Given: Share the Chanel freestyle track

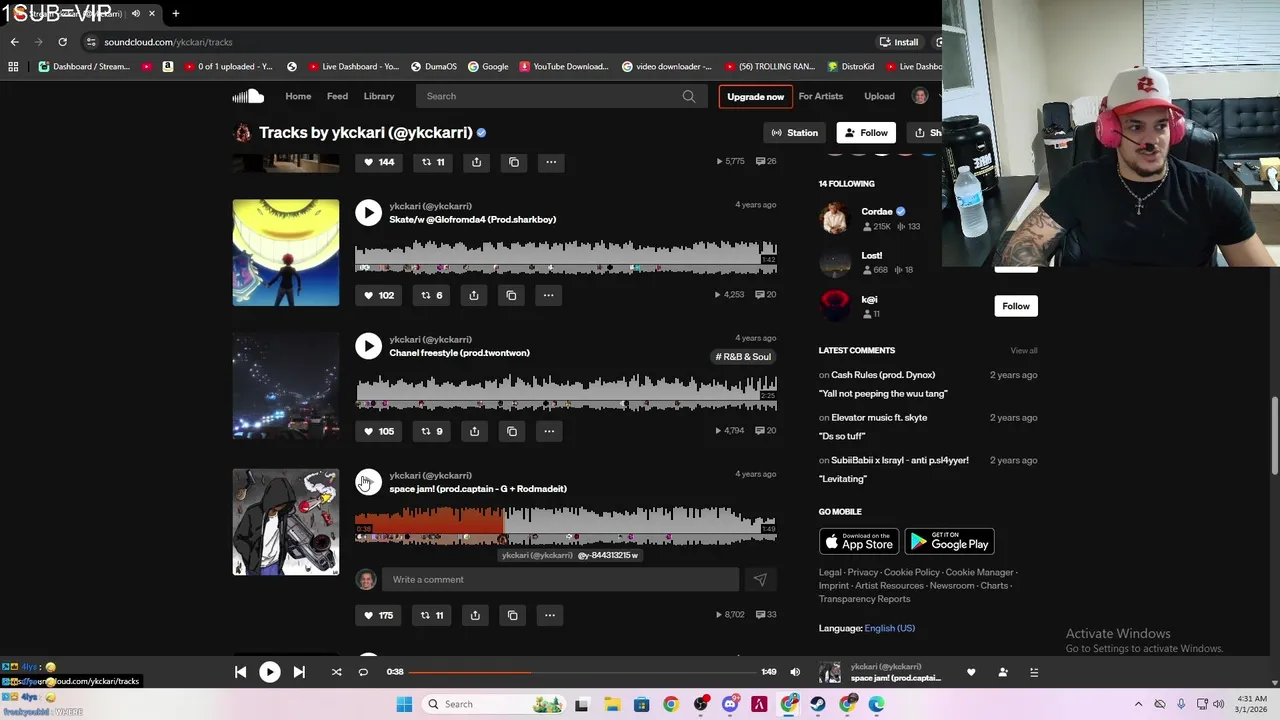Looking at the screenshot, I should [474, 431].
